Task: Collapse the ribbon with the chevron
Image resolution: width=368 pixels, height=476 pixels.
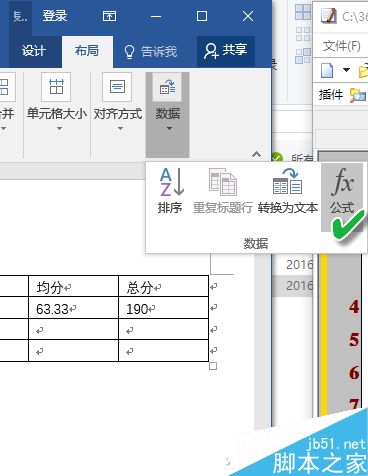Action: (256, 154)
